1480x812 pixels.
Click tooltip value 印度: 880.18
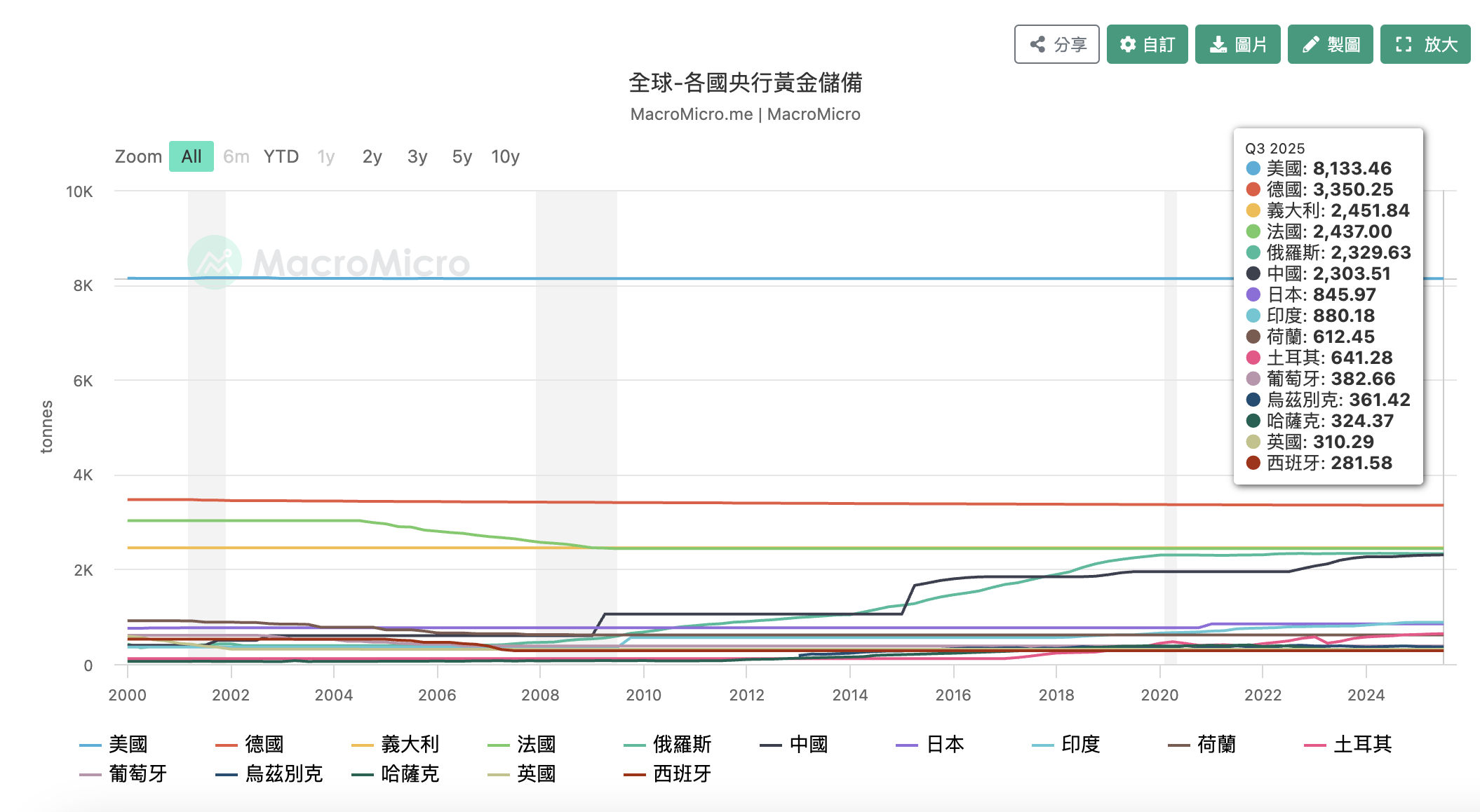(x=1310, y=316)
